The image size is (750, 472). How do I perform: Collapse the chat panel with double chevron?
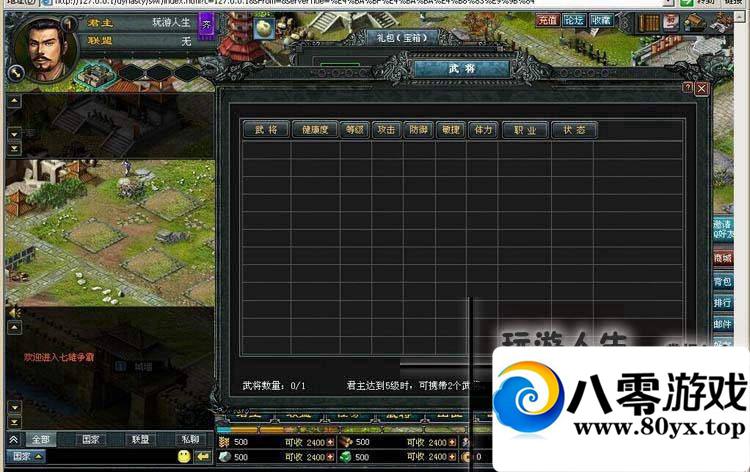[13, 439]
